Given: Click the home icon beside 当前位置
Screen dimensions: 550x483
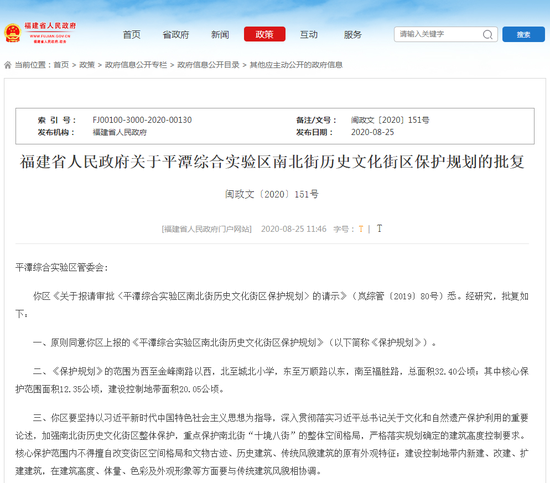Looking at the screenshot, I should coord(8,65).
